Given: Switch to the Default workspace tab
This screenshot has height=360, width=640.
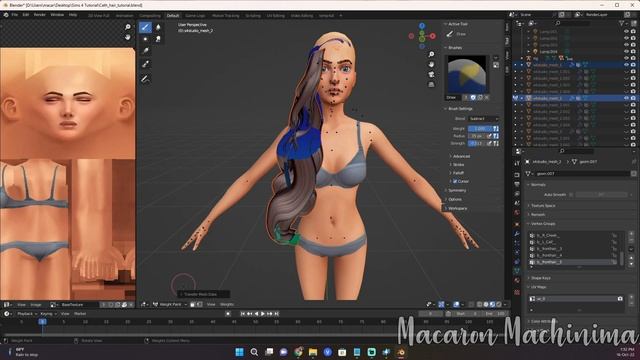Looking at the screenshot, I should click(173, 16).
